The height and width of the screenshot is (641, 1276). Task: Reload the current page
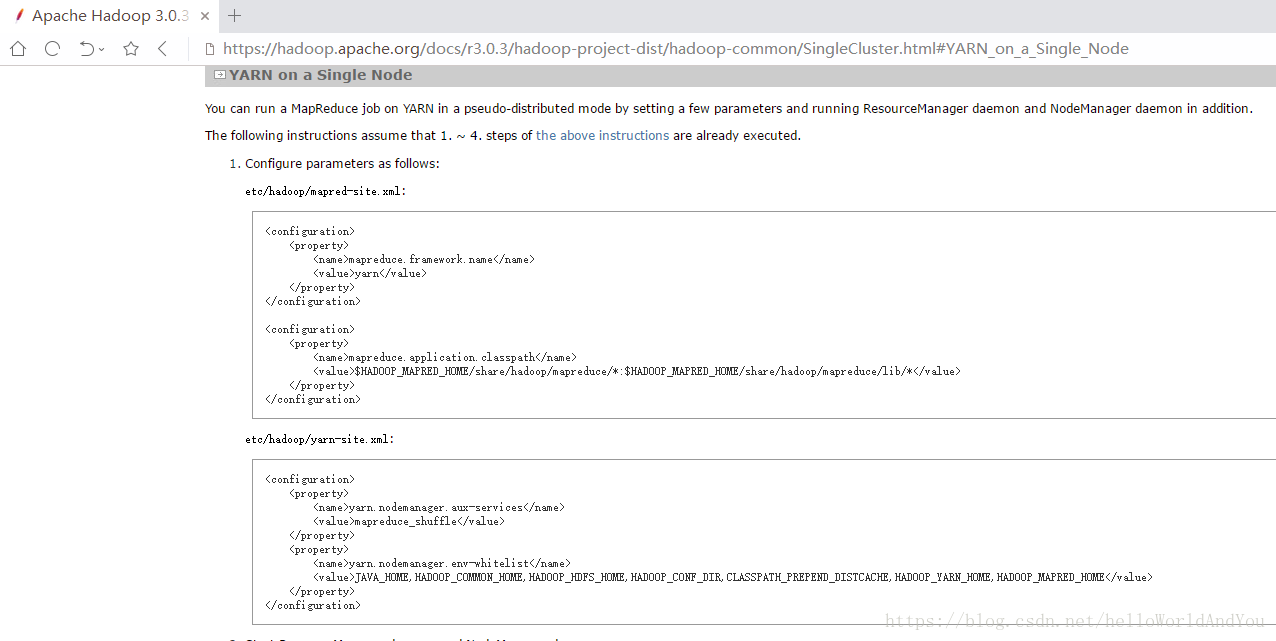pos(53,48)
